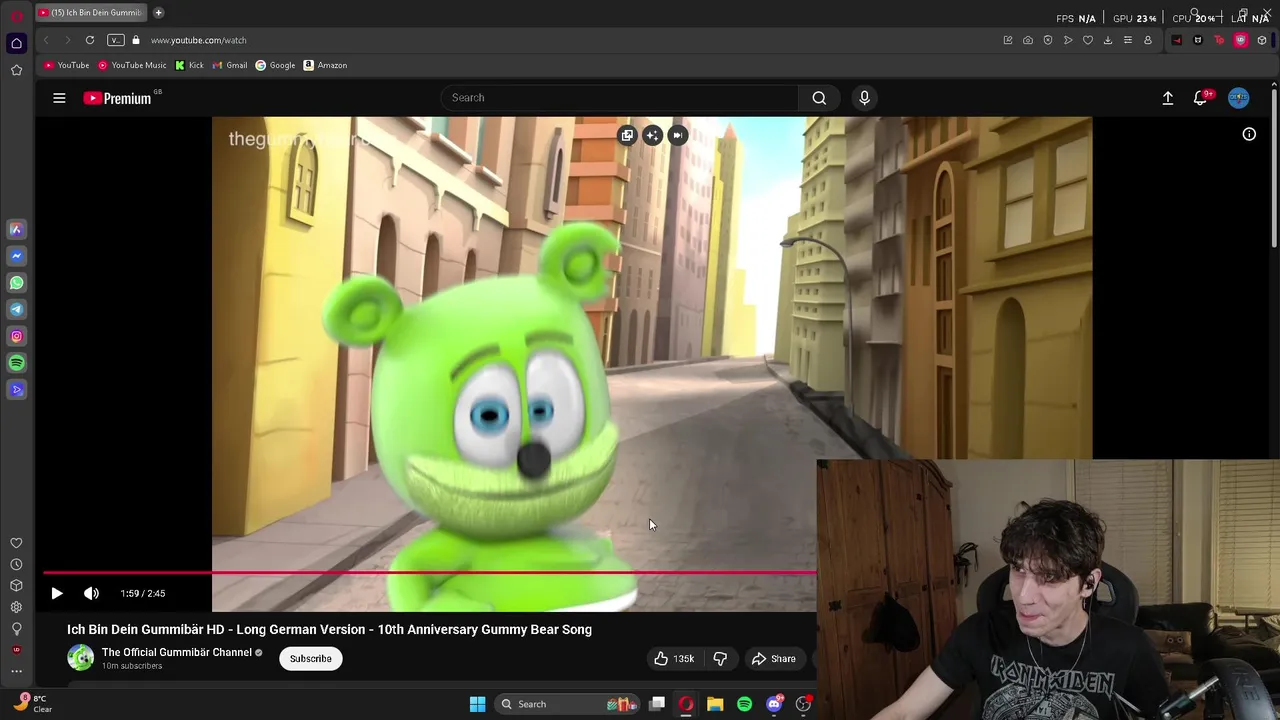The image size is (1280, 720).
Task: Open the extensions cube icon in browser toolbar
Action: point(1262,40)
